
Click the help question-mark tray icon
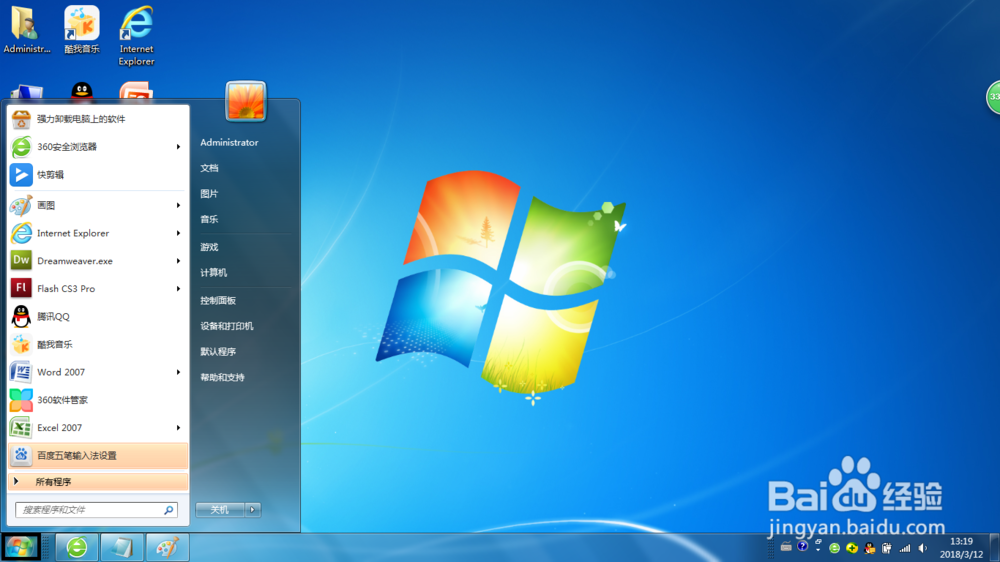point(802,547)
